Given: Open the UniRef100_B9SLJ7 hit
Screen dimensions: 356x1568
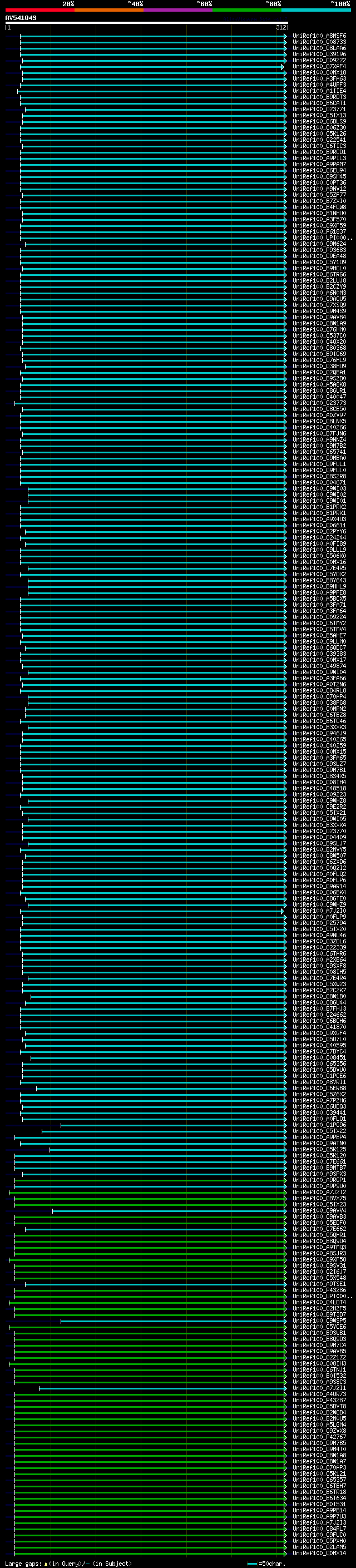Looking at the screenshot, I should [x=319, y=844].
